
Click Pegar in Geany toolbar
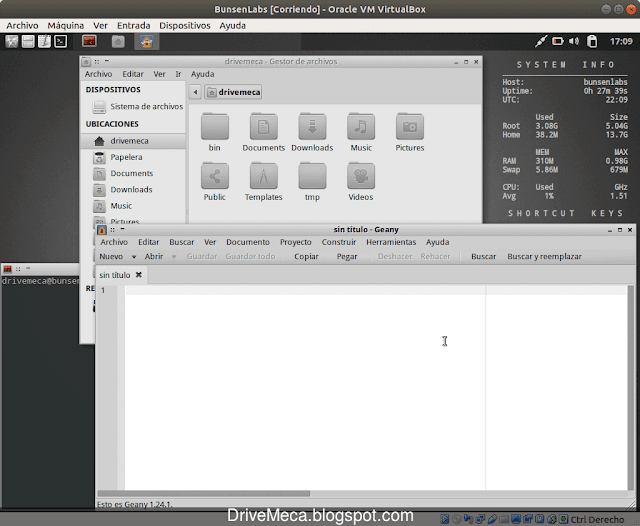pyautogui.click(x=347, y=257)
